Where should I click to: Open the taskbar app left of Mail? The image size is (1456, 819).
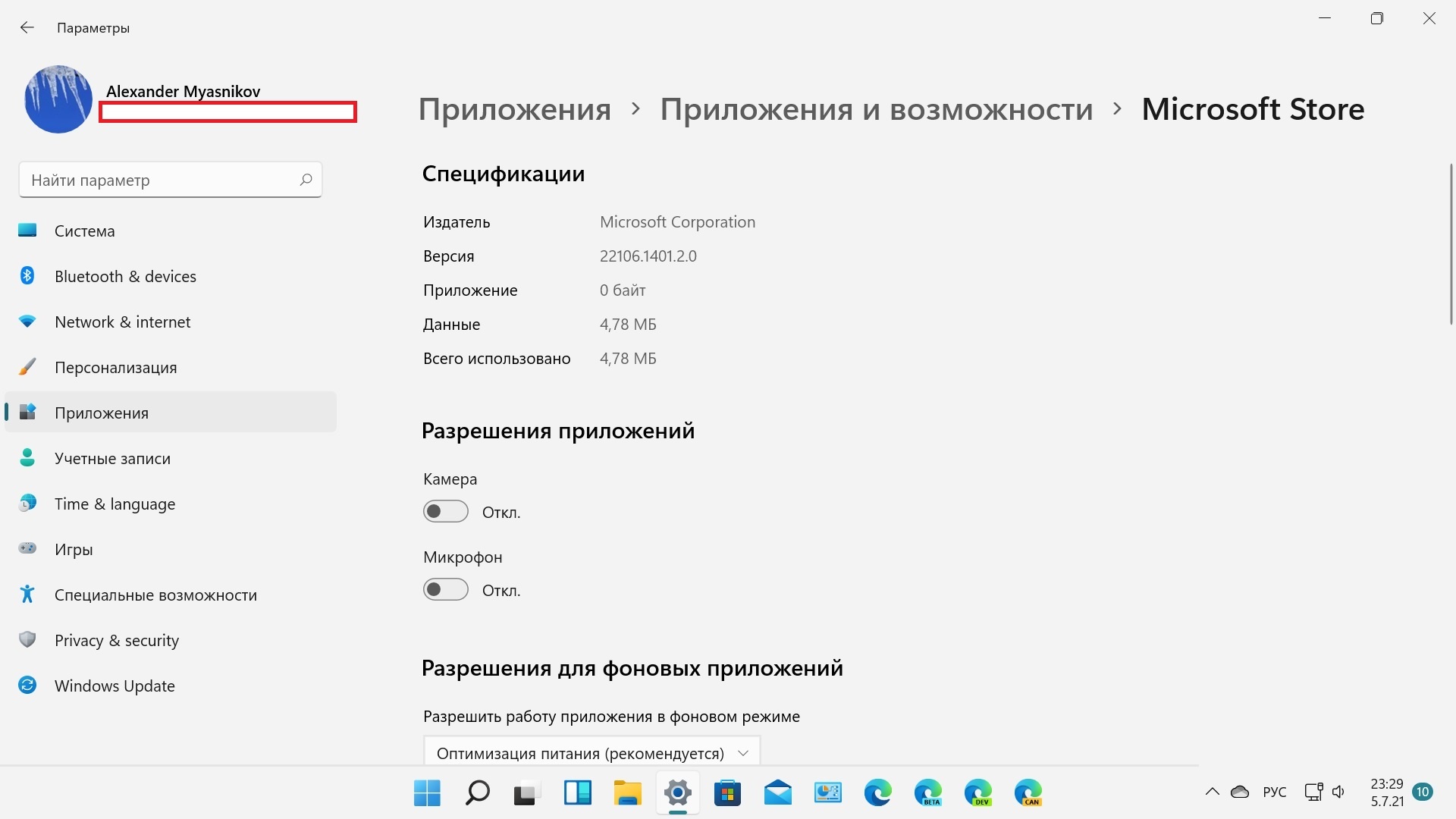click(727, 793)
